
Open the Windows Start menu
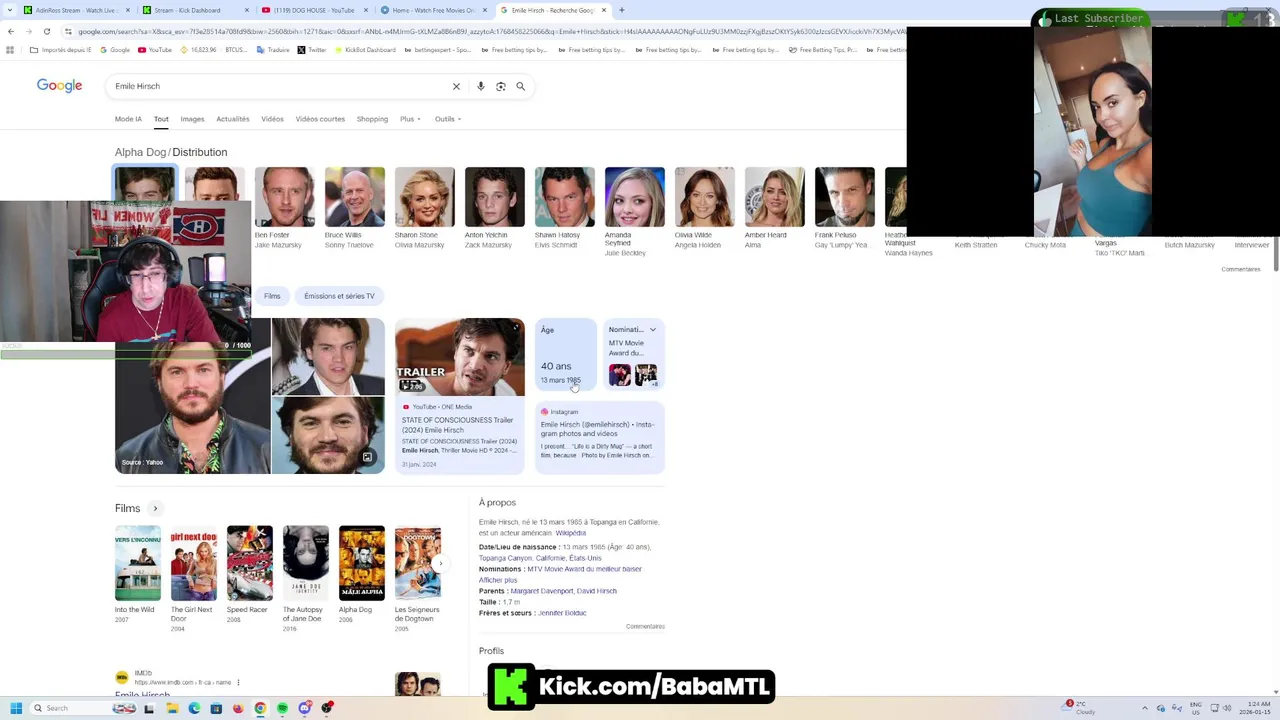[16, 708]
